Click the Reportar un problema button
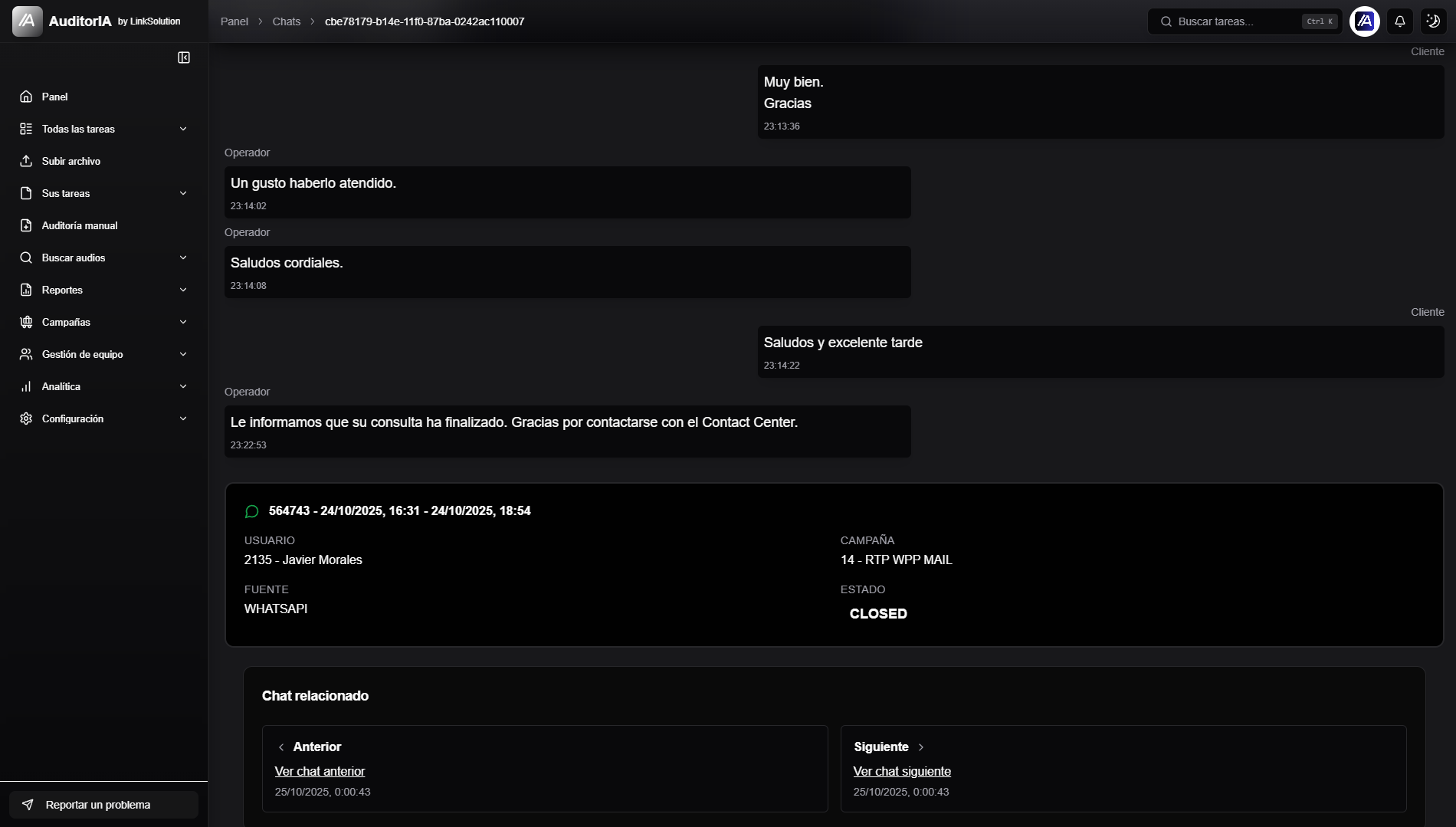The width and height of the screenshot is (1456, 827). pyautogui.click(x=103, y=805)
